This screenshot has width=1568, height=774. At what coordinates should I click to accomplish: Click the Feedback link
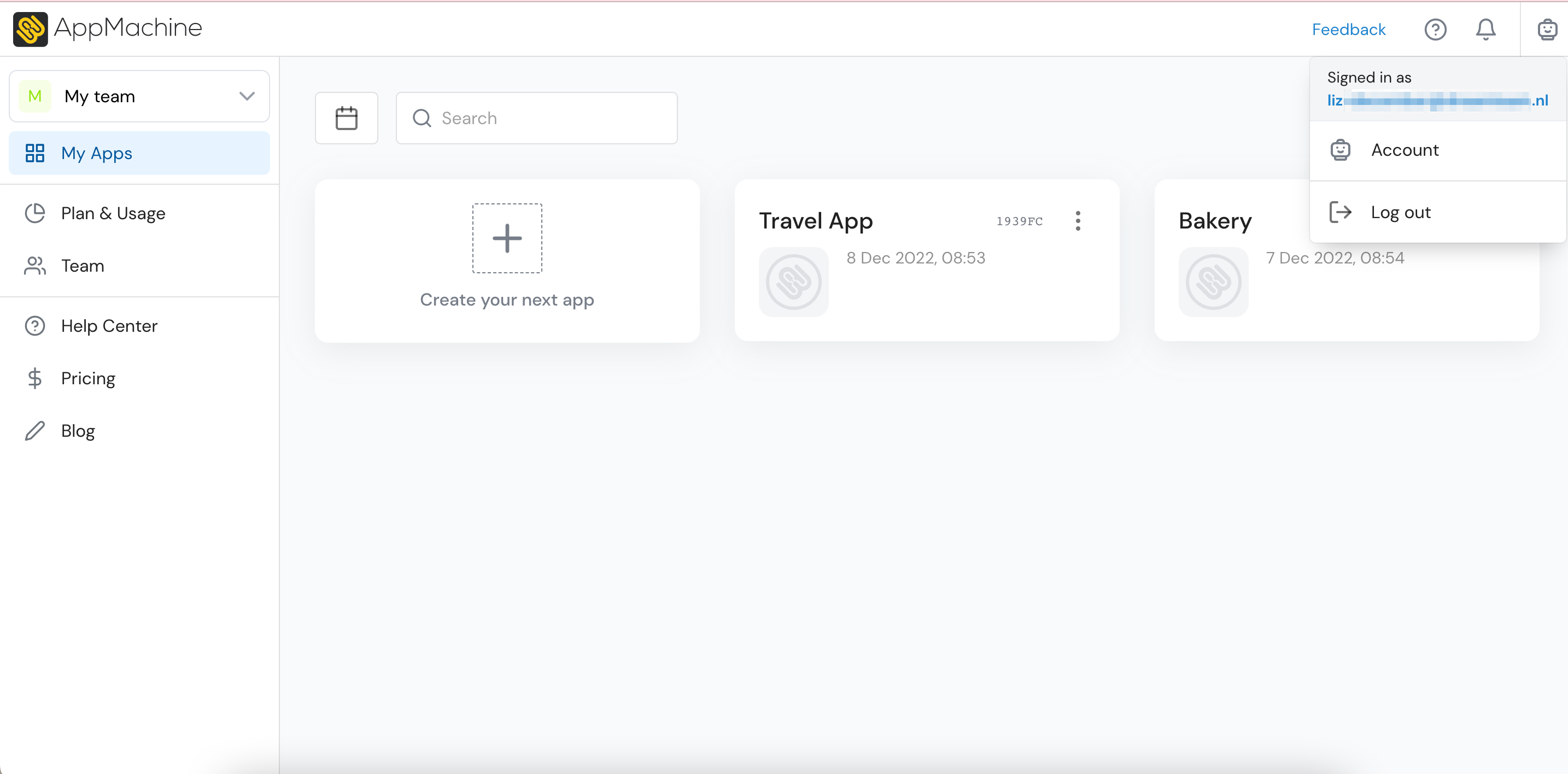(1348, 29)
